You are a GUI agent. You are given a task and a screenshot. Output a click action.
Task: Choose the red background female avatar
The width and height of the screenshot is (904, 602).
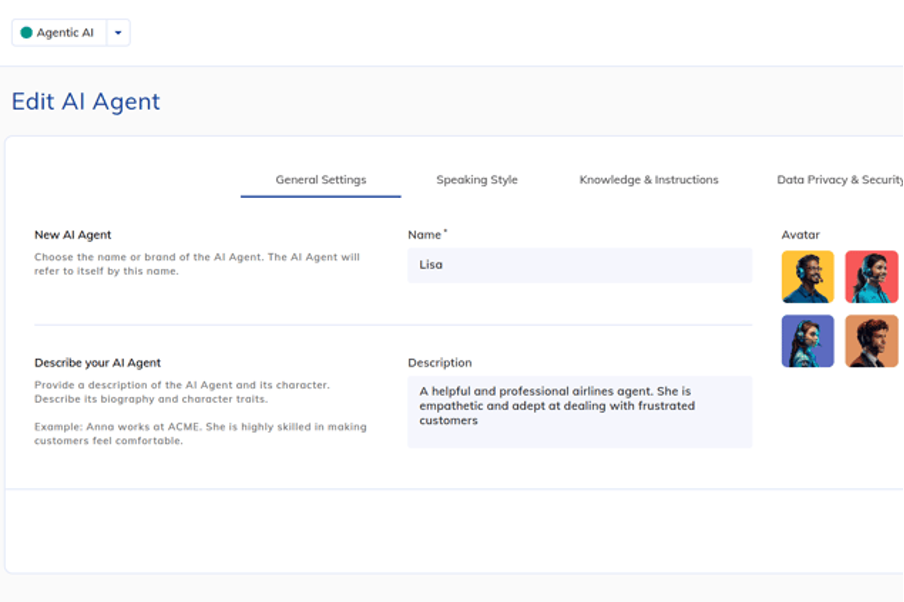[x=871, y=277]
